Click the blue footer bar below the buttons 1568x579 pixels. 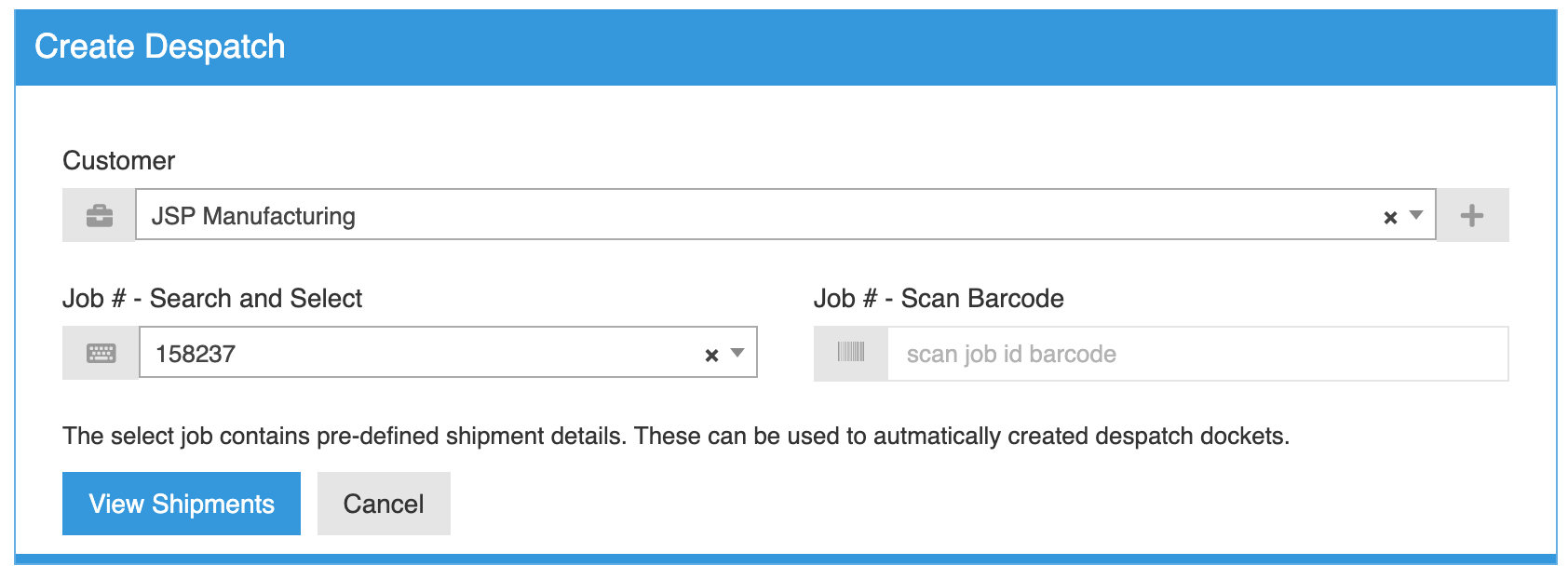click(785, 559)
